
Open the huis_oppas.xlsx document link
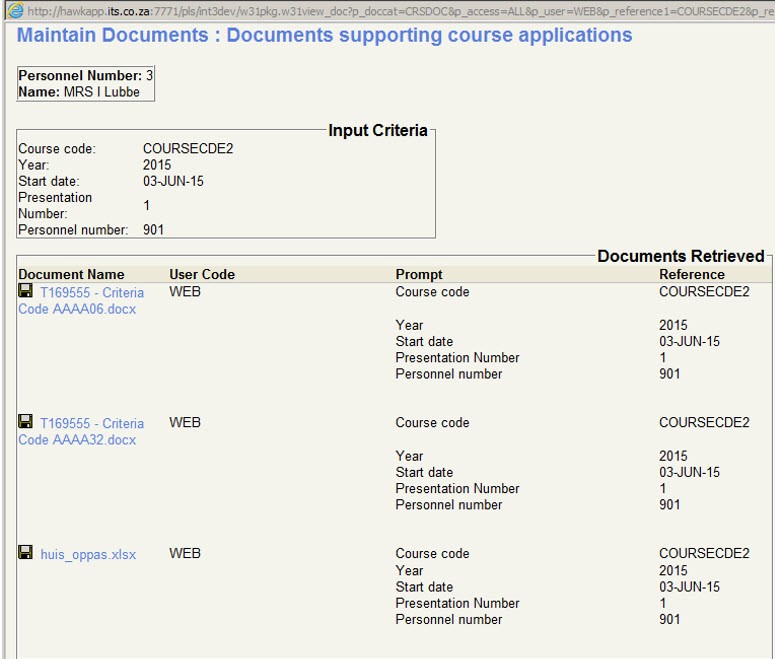tap(88, 554)
